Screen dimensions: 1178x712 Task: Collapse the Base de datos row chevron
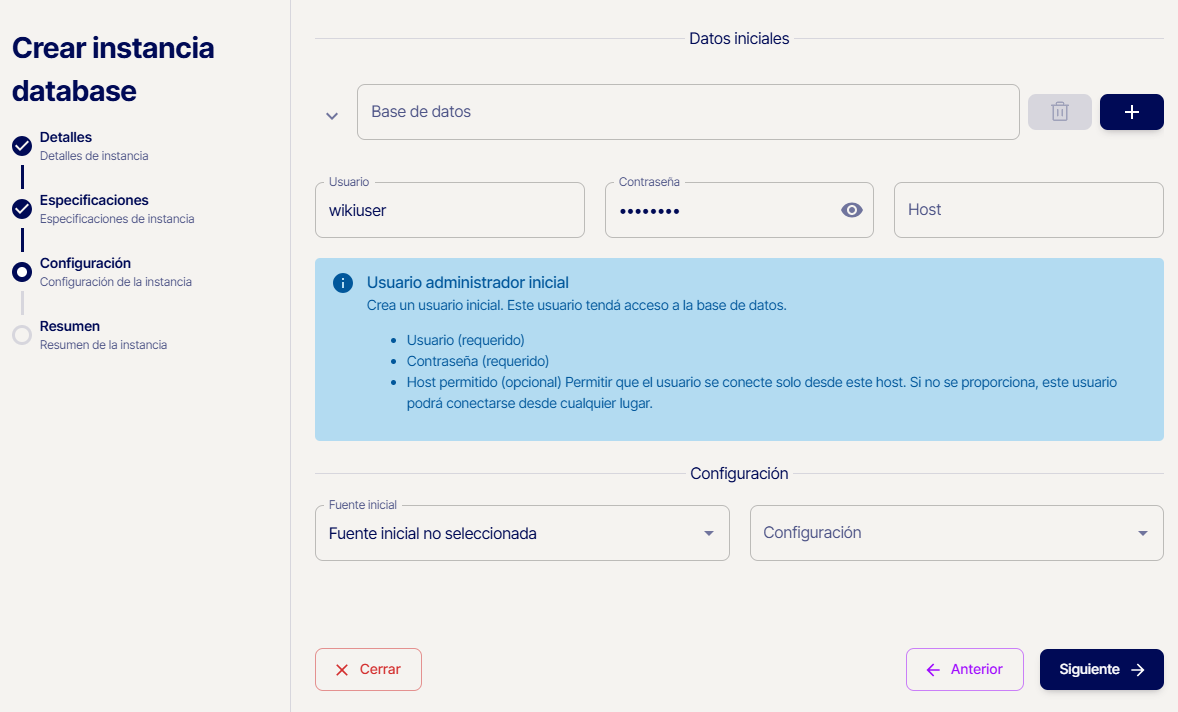click(332, 116)
